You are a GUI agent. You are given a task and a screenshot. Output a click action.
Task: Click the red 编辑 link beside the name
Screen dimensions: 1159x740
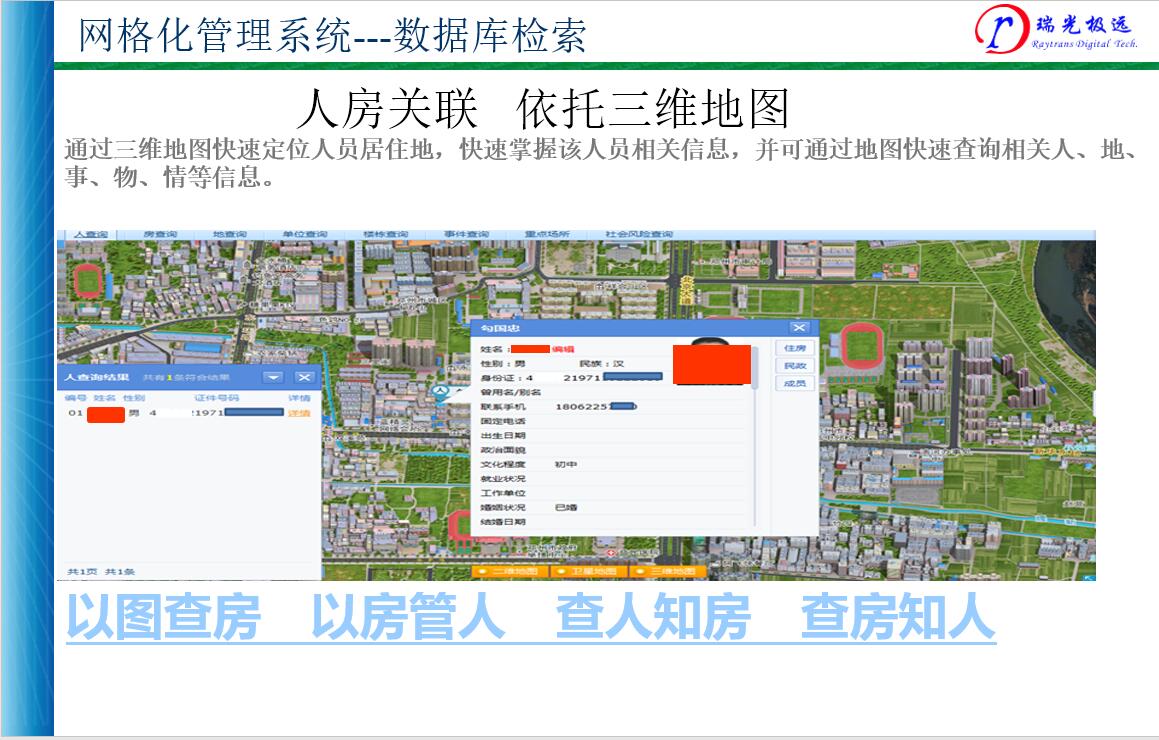pyautogui.click(x=563, y=349)
